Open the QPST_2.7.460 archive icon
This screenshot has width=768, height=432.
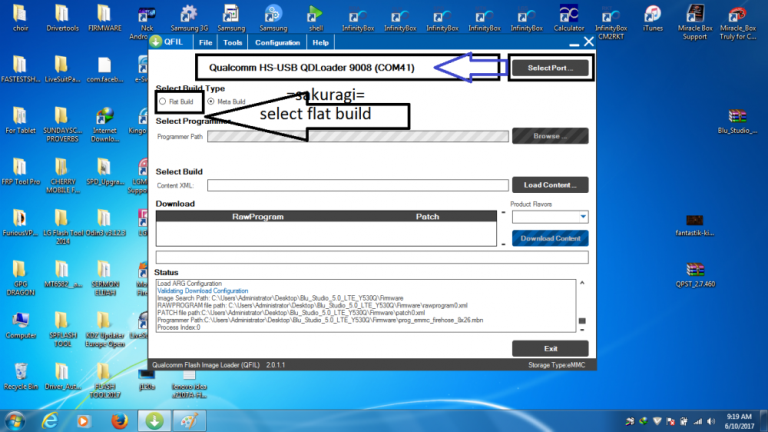click(696, 272)
